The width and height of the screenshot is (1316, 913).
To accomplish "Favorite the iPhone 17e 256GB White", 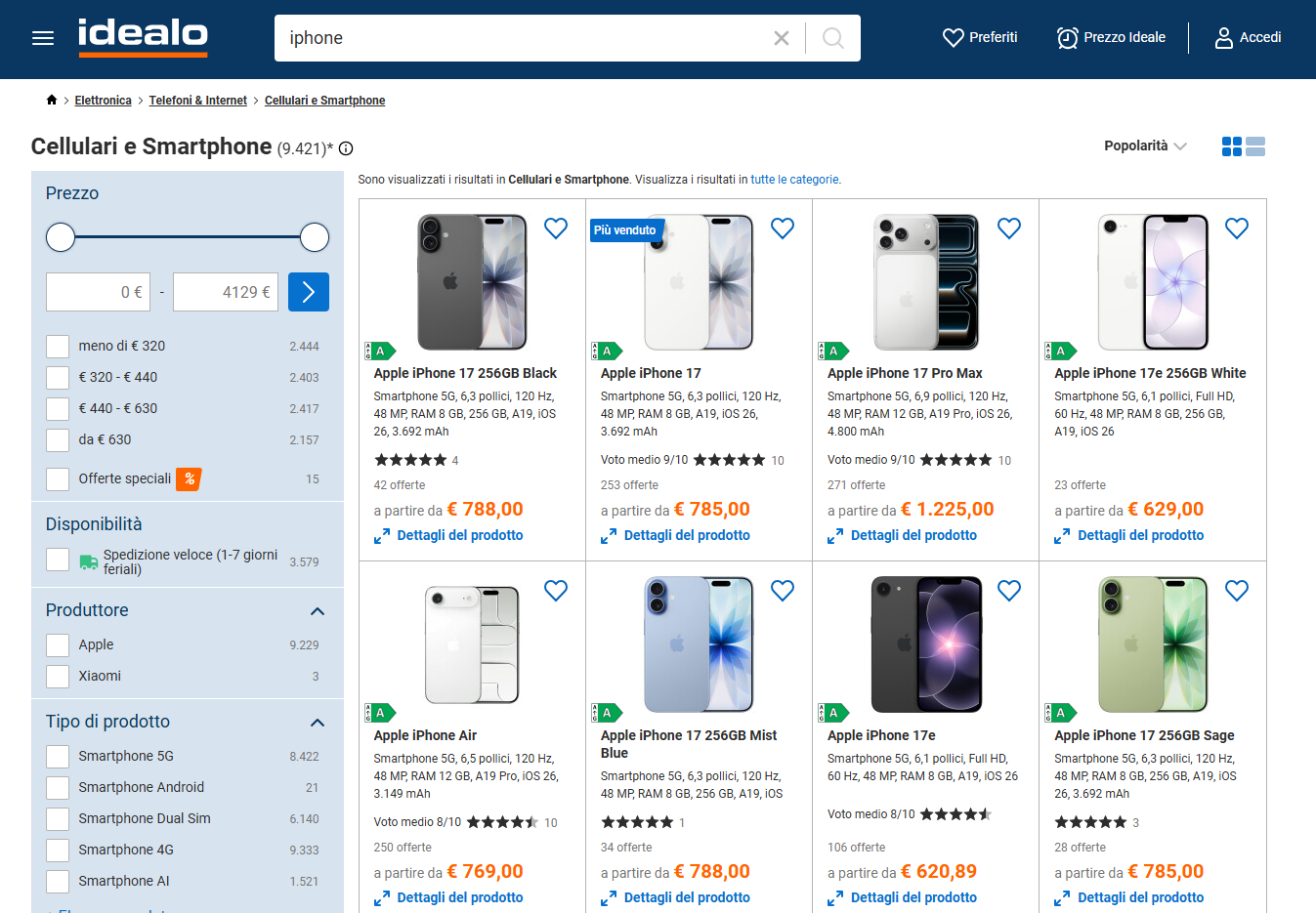I will click(x=1237, y=228).
